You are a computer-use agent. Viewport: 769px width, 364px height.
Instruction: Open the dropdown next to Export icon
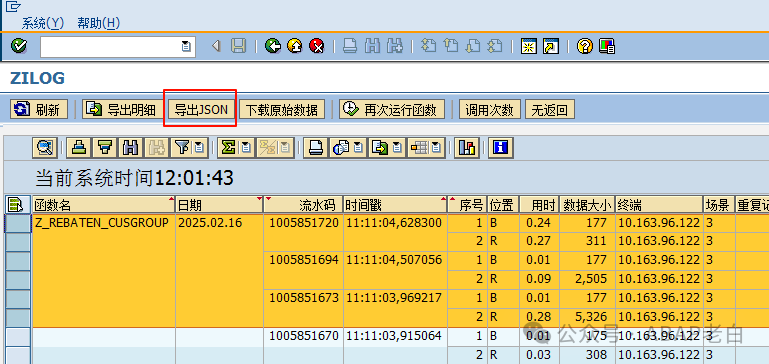pyautogui.click(x=398, y=147)
